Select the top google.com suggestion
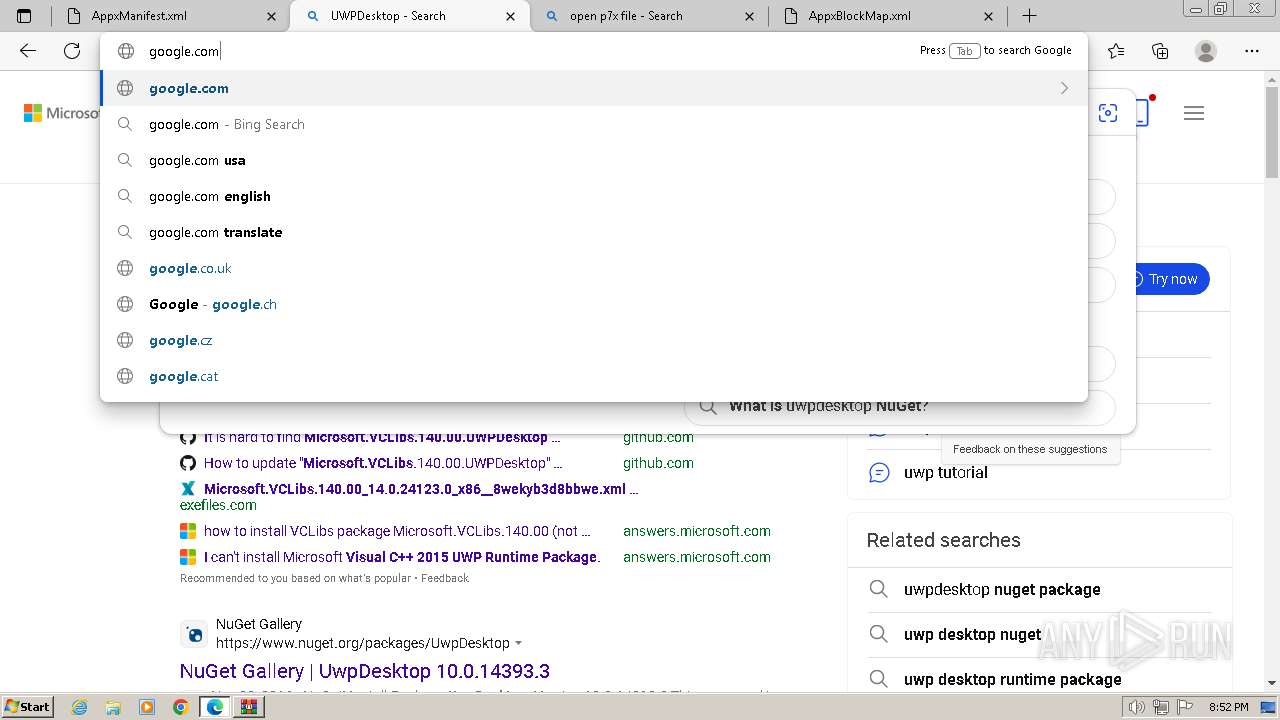 click(x=594, y=88)
